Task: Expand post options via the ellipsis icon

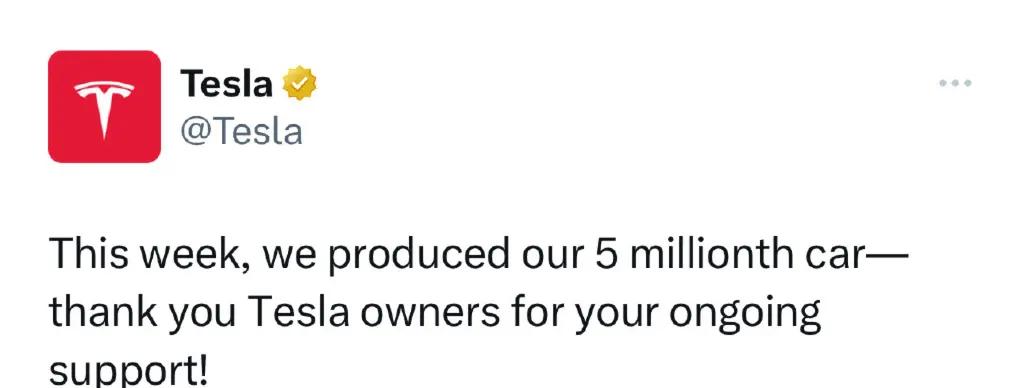Action: pos(955,83)
